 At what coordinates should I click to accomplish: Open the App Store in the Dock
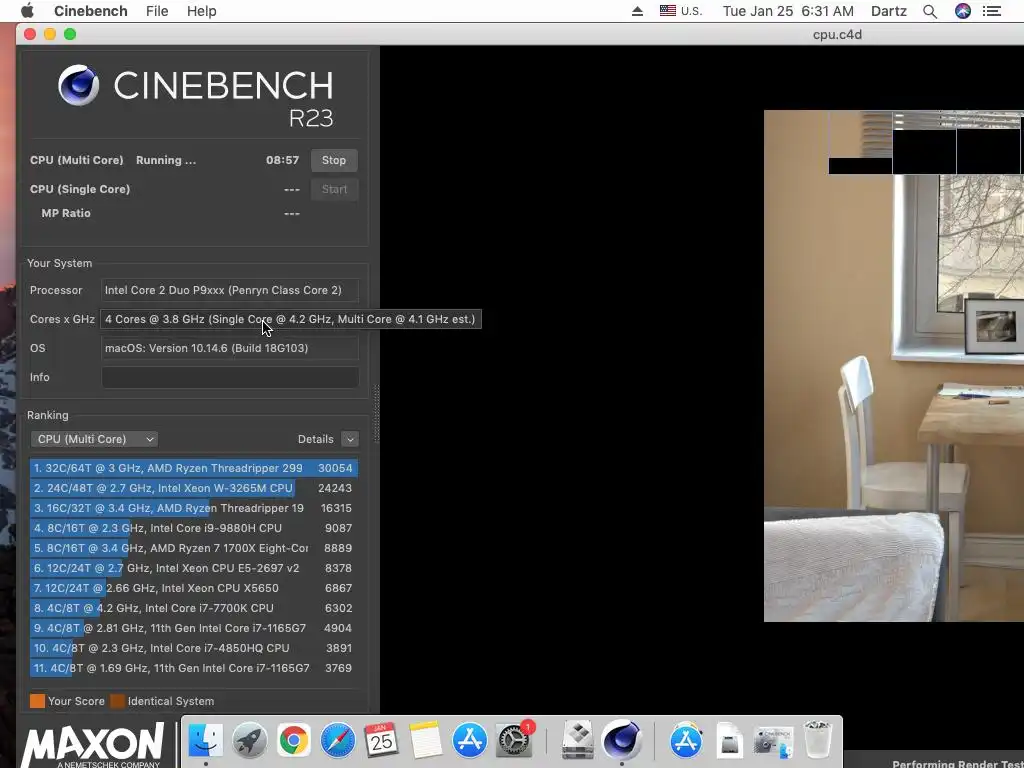tap(470, 741)
